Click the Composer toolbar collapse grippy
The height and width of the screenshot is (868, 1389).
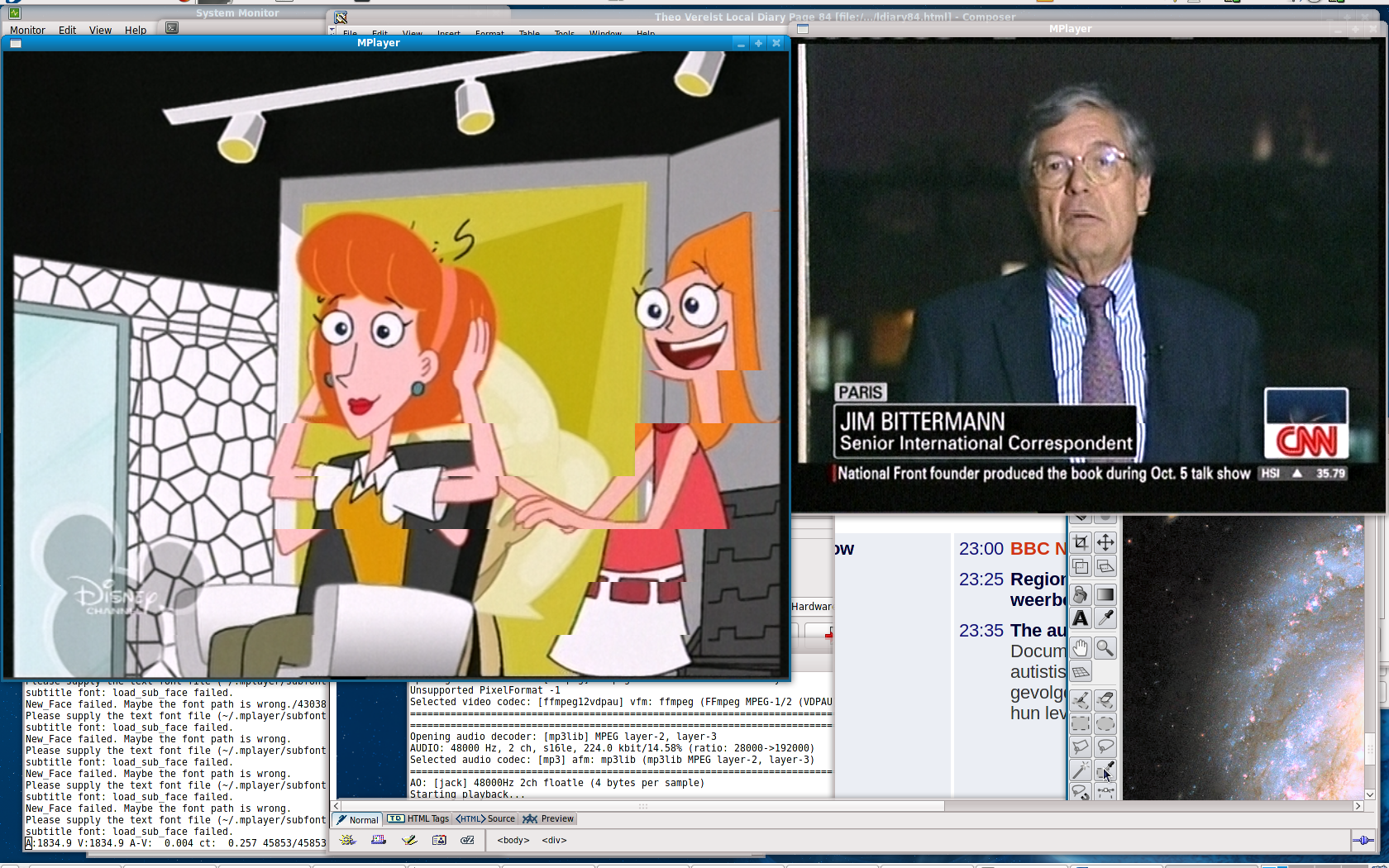pyautogui.click(x=332, y=31)
